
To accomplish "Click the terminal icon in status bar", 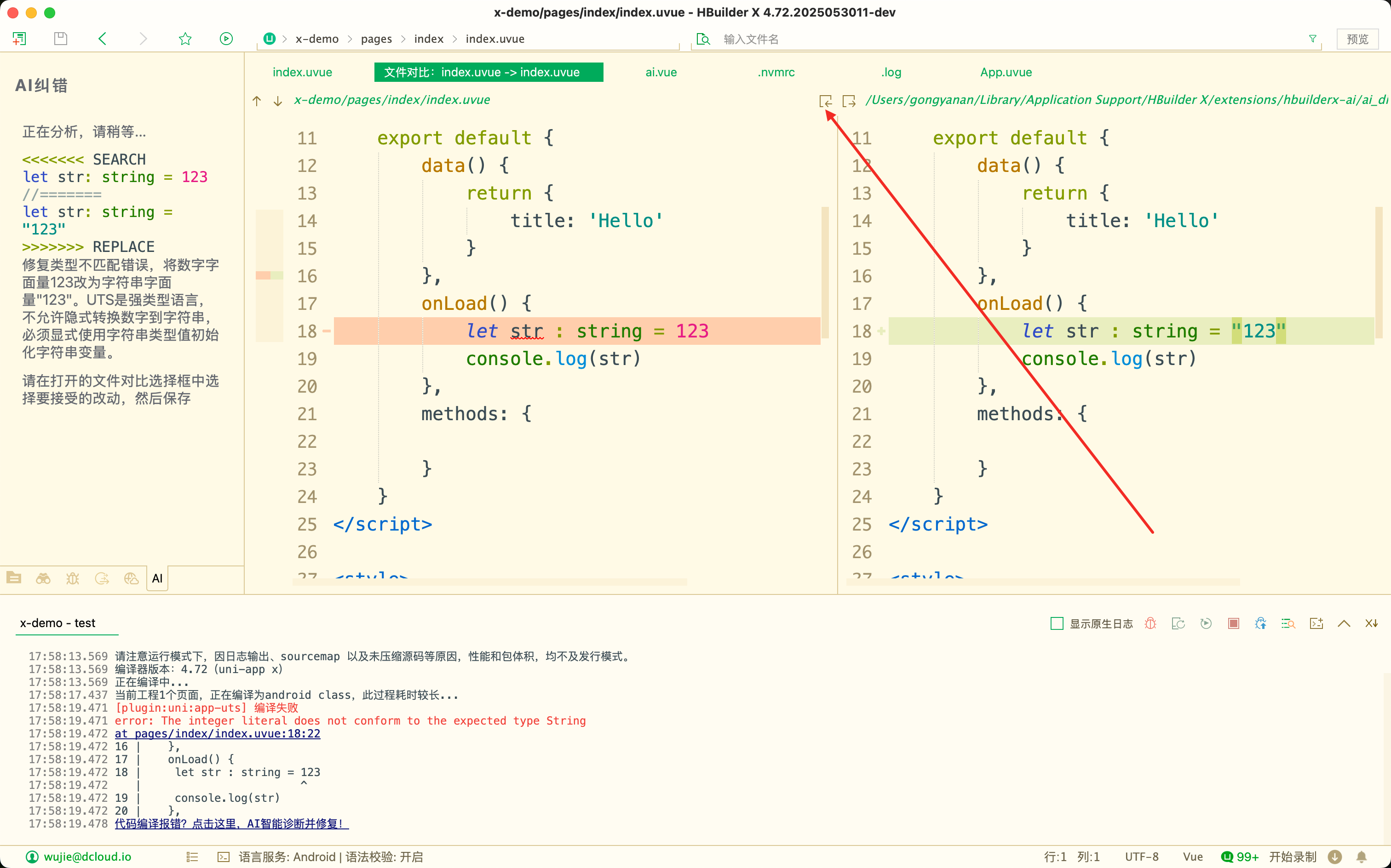I will (x=224, y=857).
